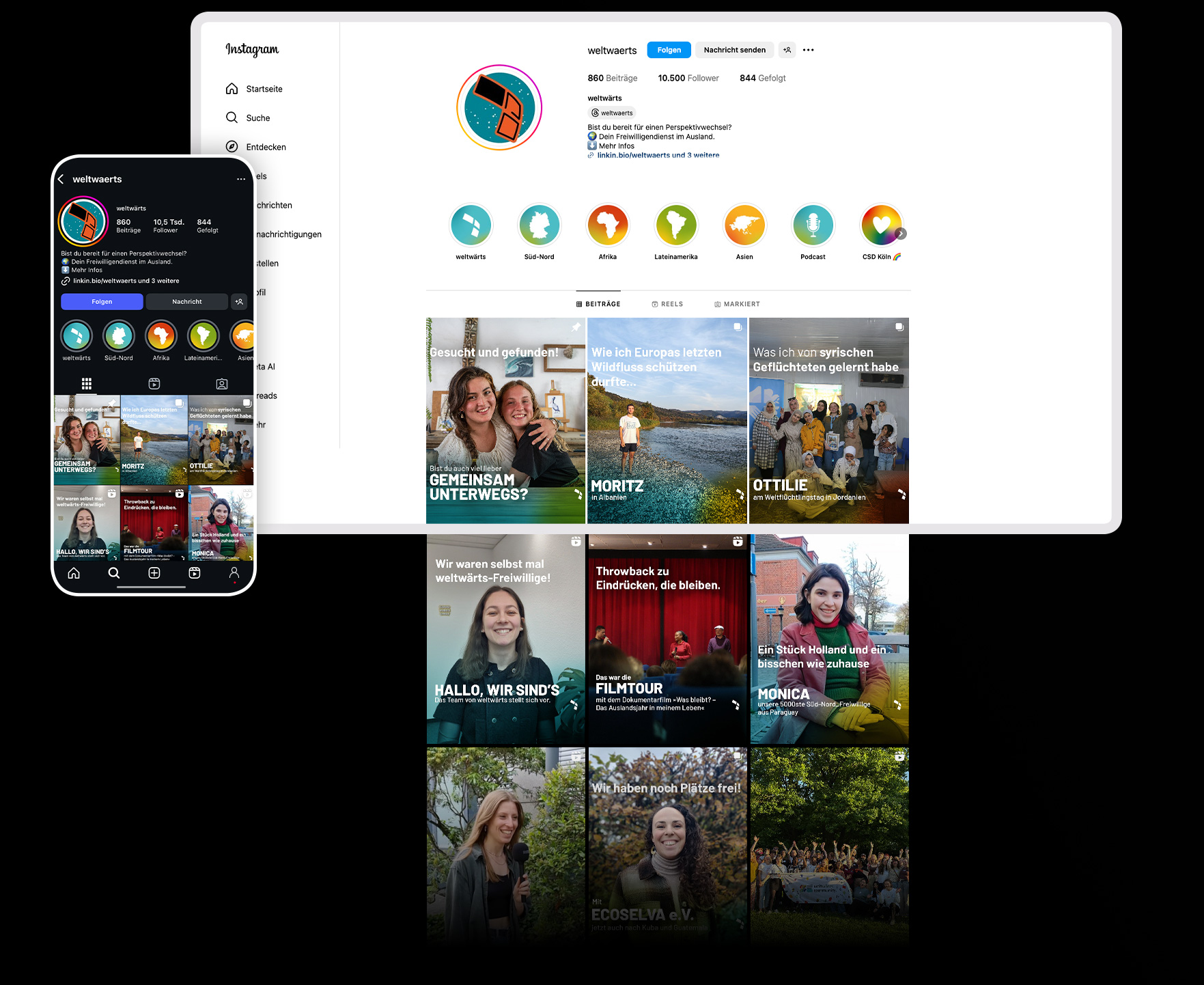Open the Lateinamerika highlight on desktop

coord(676,232)
